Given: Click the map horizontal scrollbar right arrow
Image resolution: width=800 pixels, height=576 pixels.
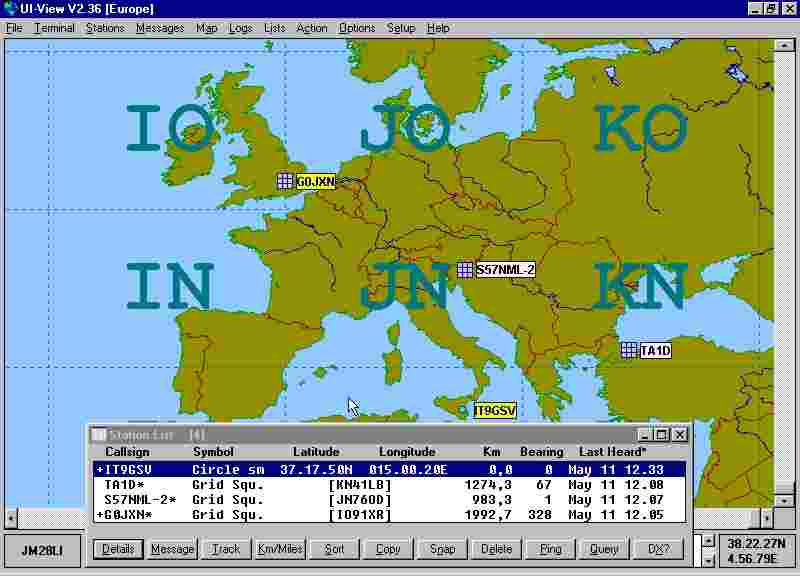Looking at the screenshot, I should 767,519.
